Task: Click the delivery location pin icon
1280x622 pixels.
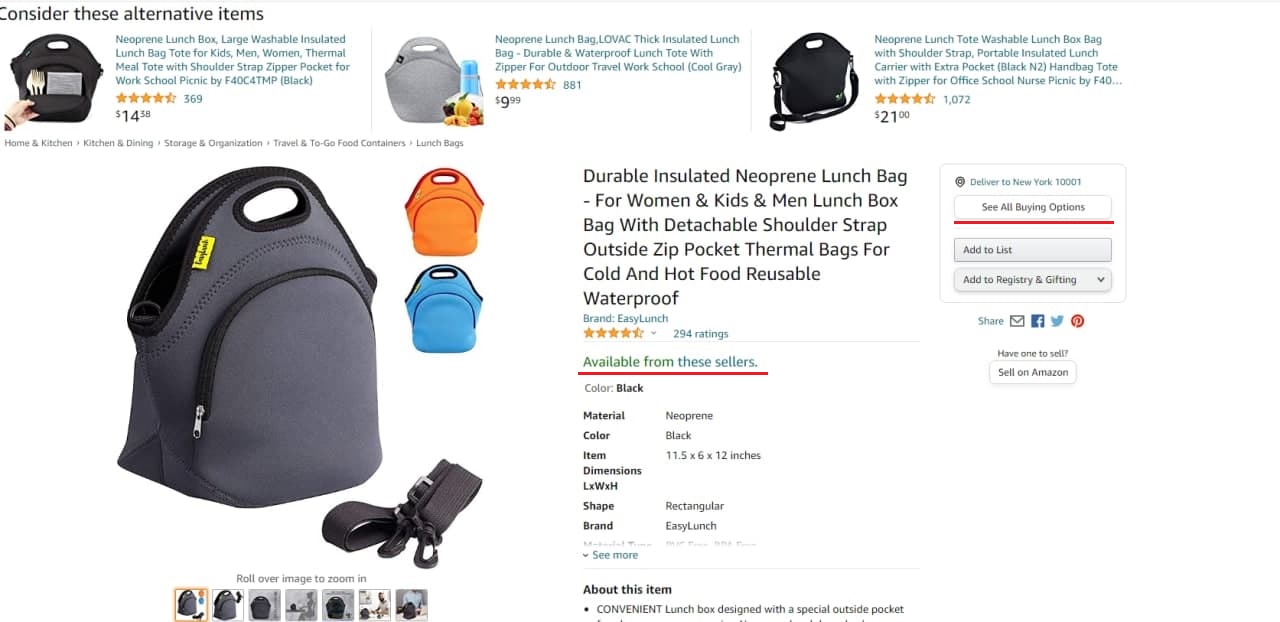Action: tap(960, 182)
